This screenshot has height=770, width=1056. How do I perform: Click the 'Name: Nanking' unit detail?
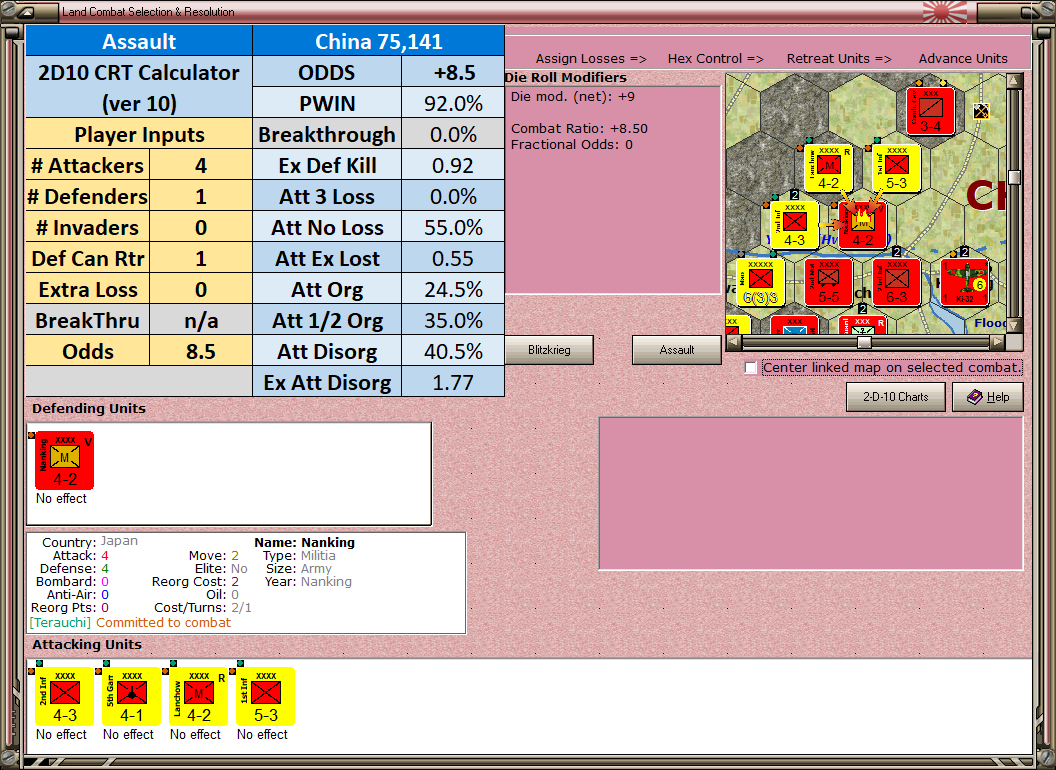click(304, 542)
